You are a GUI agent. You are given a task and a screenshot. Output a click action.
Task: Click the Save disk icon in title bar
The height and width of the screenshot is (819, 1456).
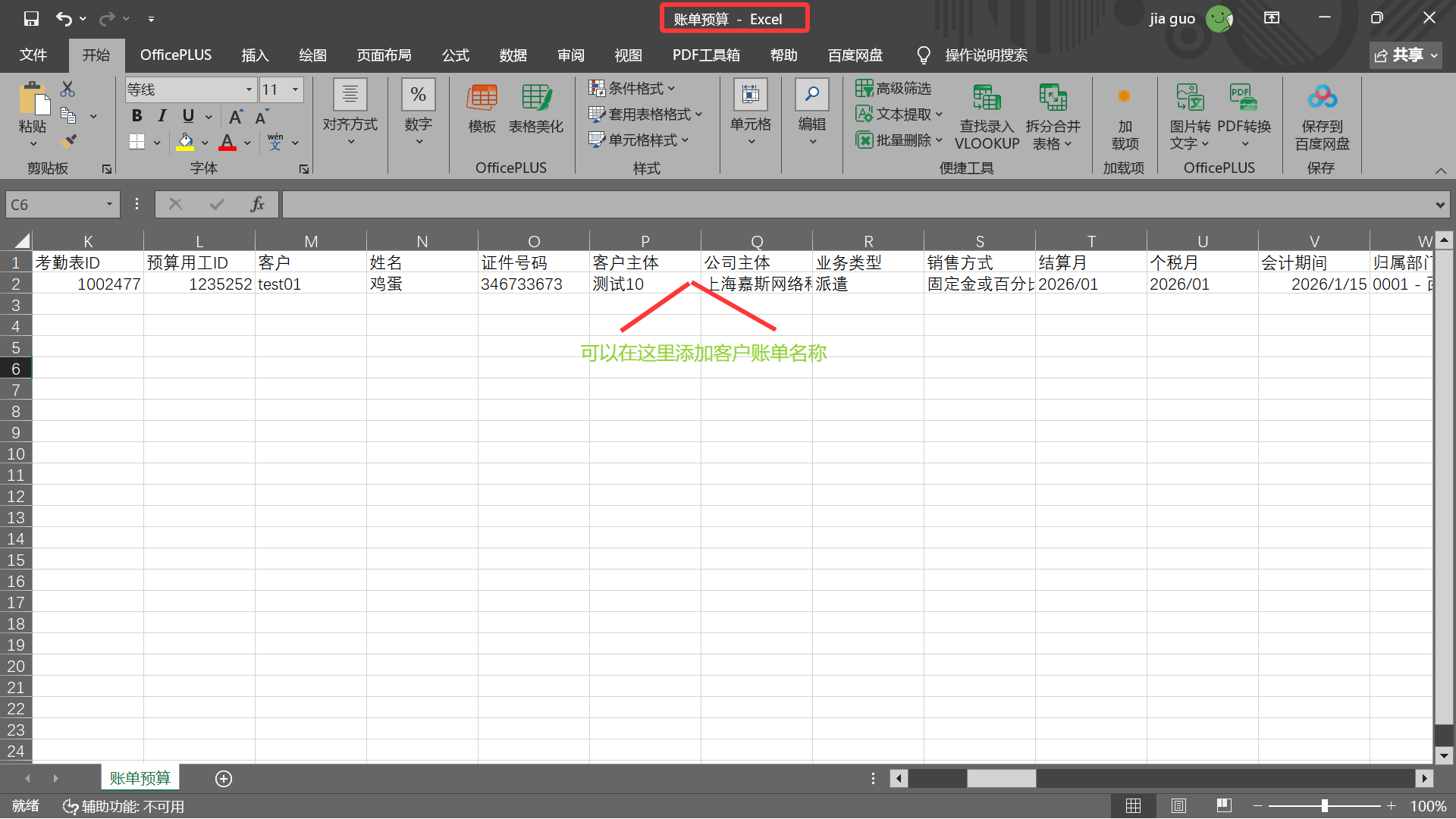(x=31, y=18)
